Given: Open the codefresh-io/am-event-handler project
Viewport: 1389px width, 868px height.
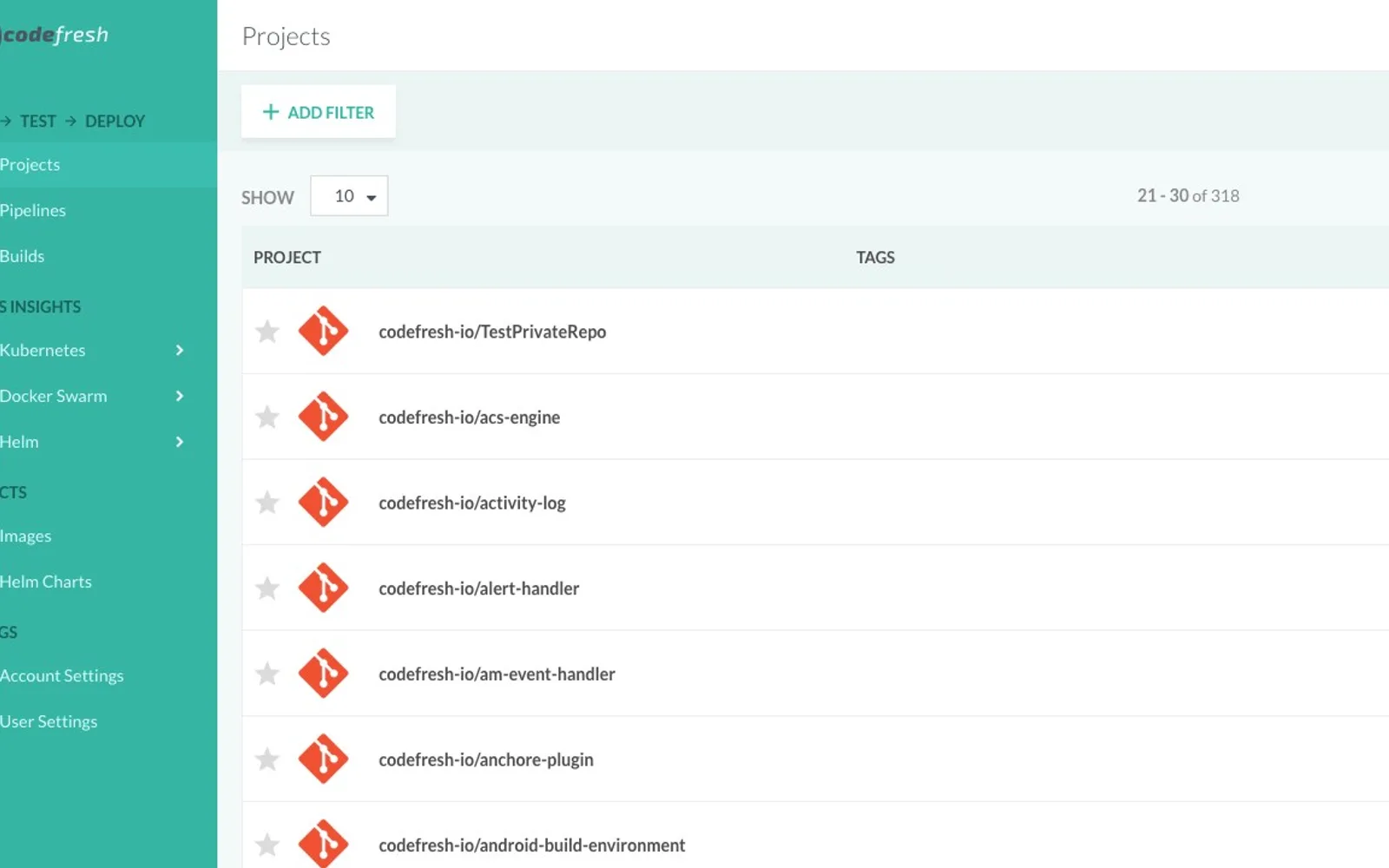Looking at the screenshot, I should 497,674.
